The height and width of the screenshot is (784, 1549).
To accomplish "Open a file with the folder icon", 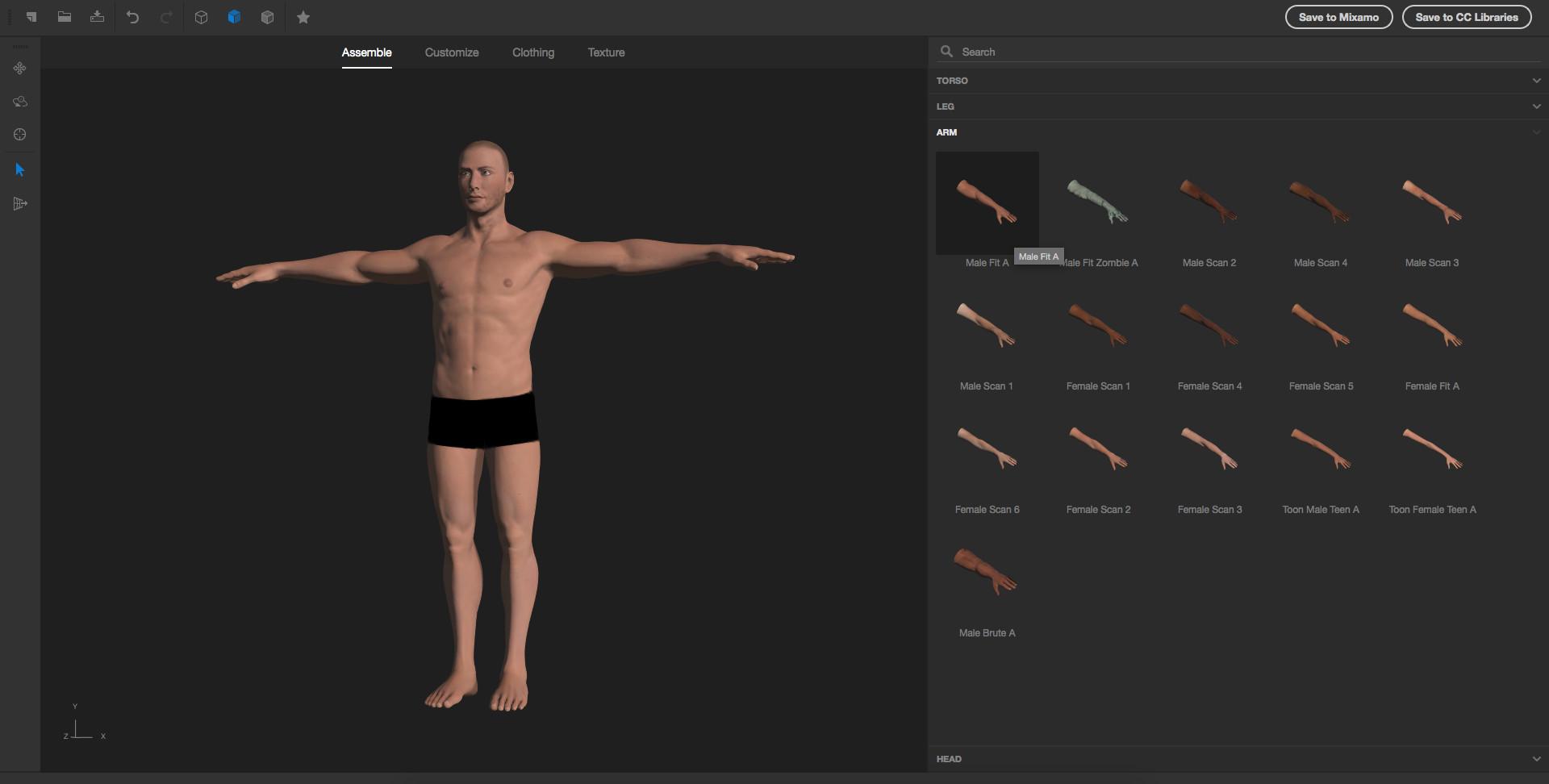I will click(x=65, y=17).
